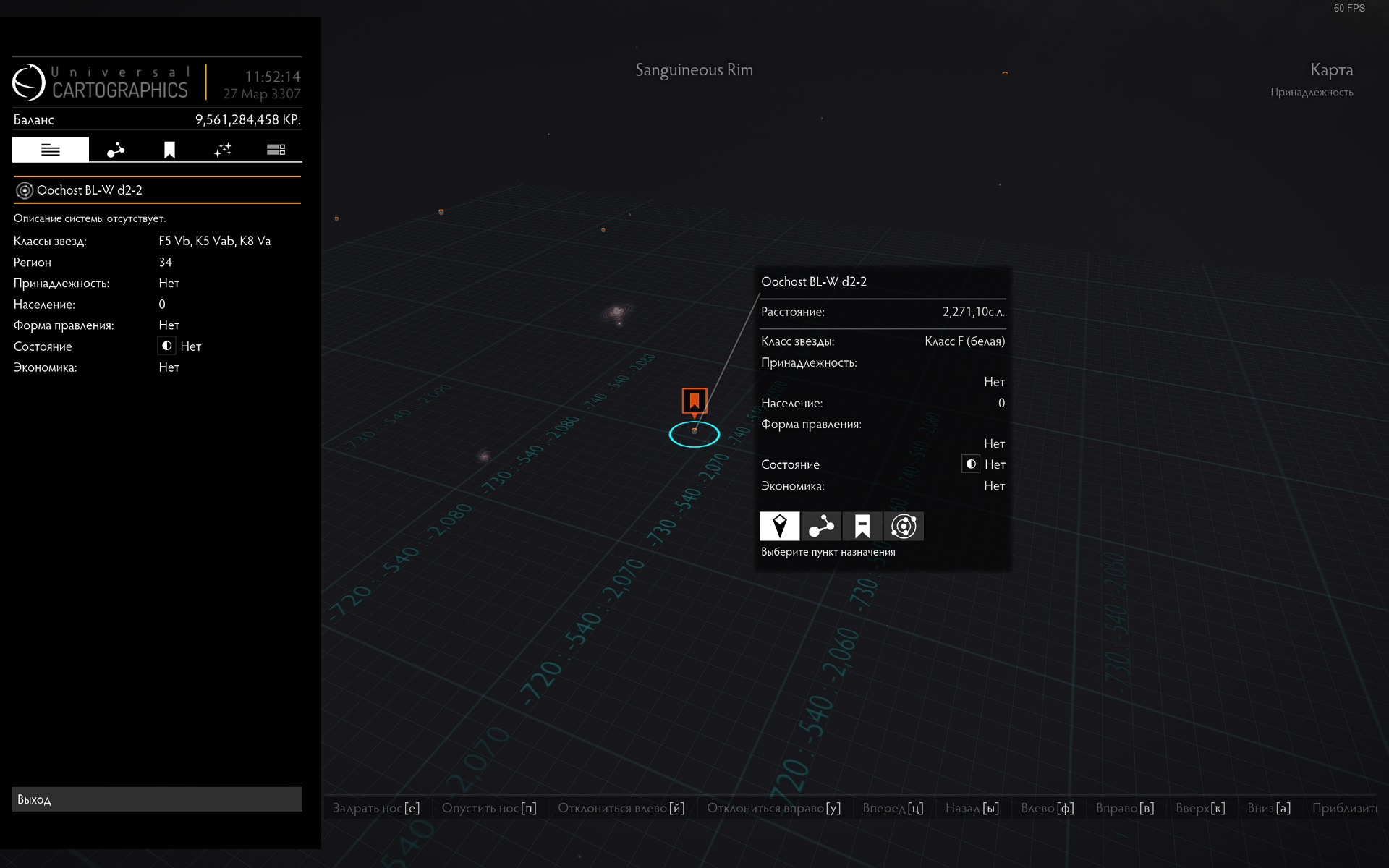Viewport: 1389px width, 868px height.
Task: Switch to the bookmarks tab icon
Action: pyautogui.click(x=169, y=150)
